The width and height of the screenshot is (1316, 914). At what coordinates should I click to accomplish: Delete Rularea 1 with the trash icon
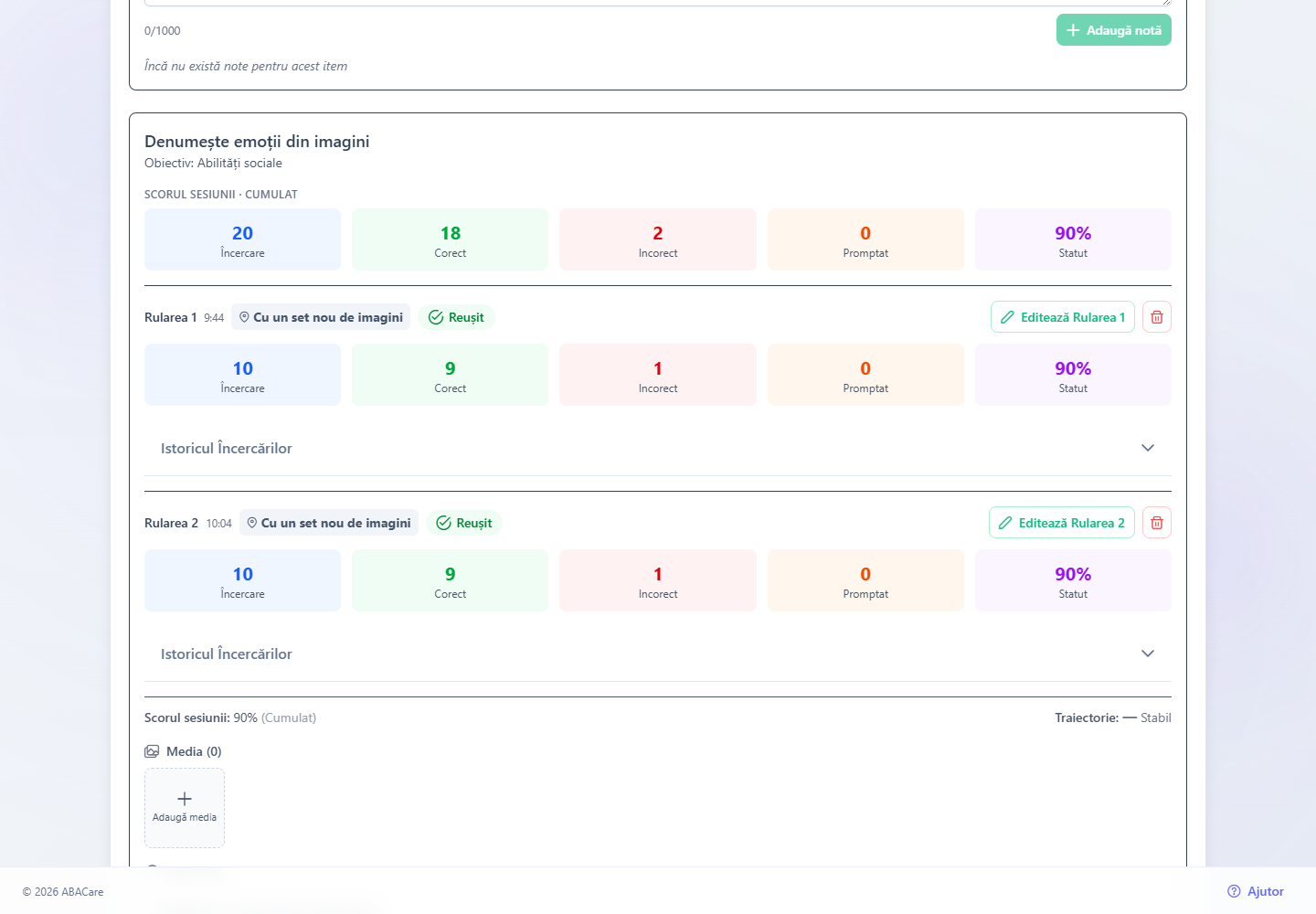pos(1157,317)
